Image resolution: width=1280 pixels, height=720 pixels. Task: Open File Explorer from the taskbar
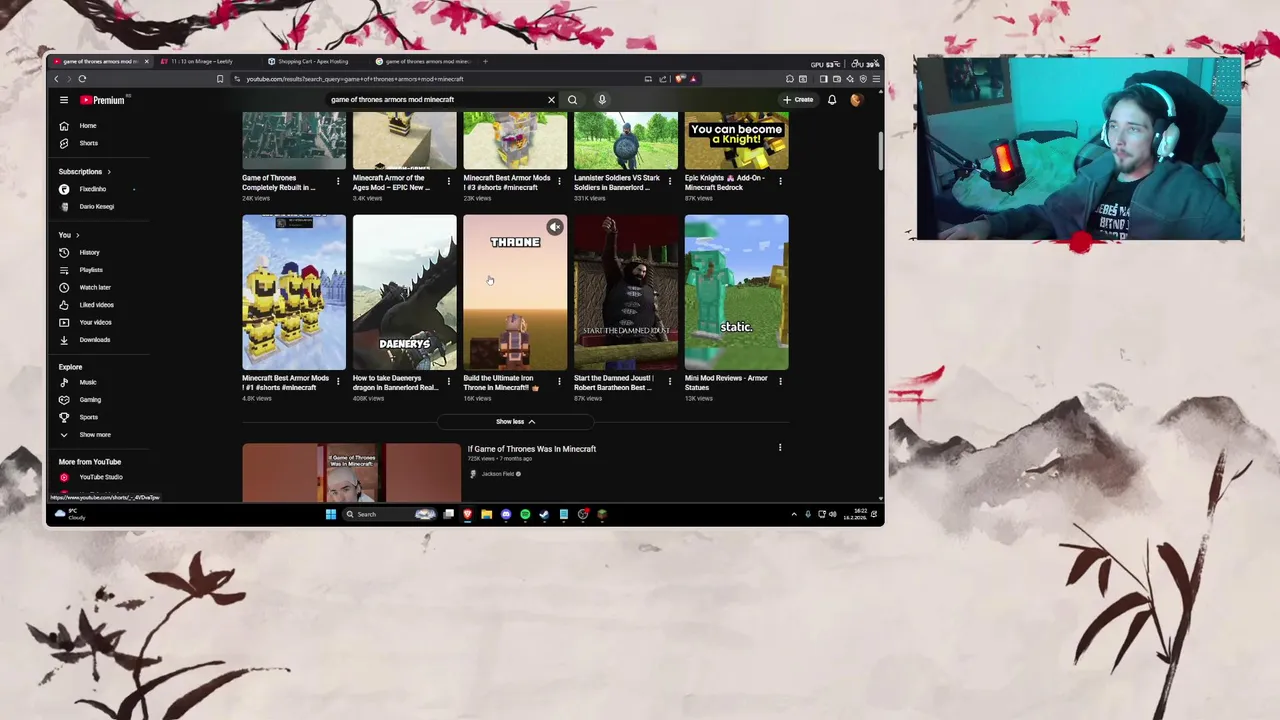[x=486, y=514]
